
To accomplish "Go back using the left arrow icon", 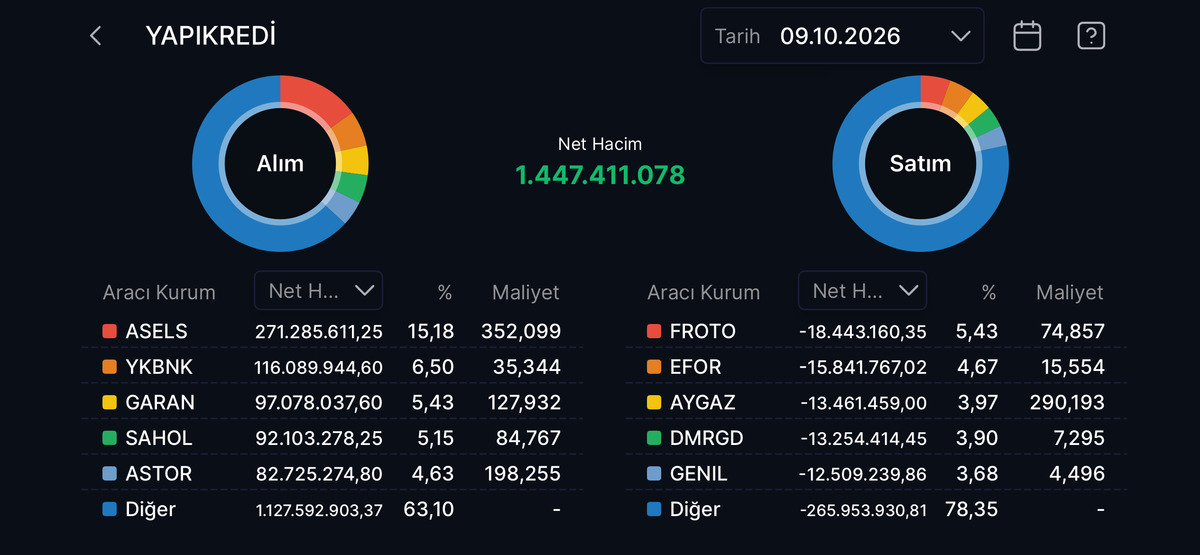I will click(96, 36).
